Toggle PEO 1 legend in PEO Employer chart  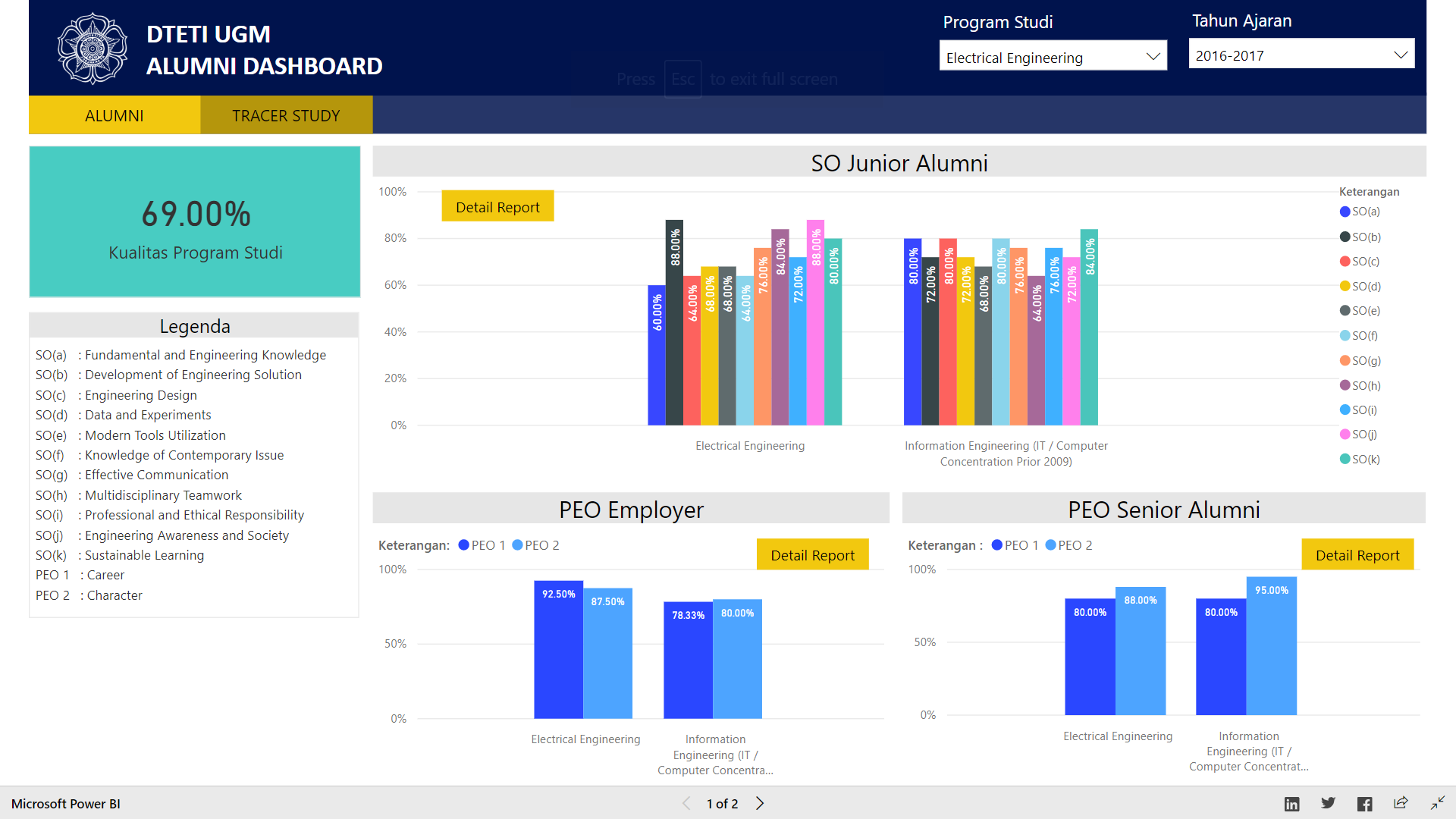(482, 544)
